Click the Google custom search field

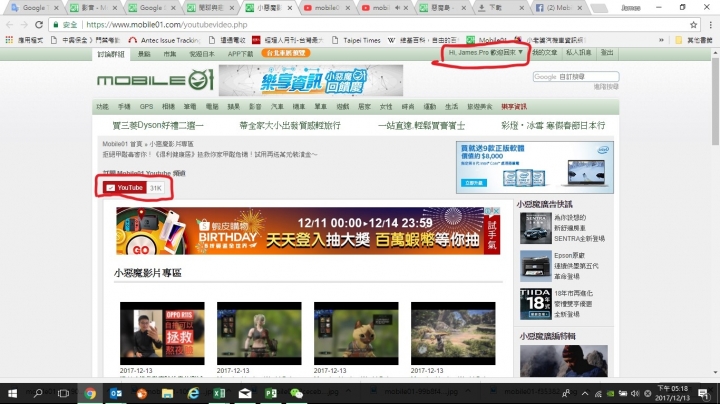[x=576, y=77]
